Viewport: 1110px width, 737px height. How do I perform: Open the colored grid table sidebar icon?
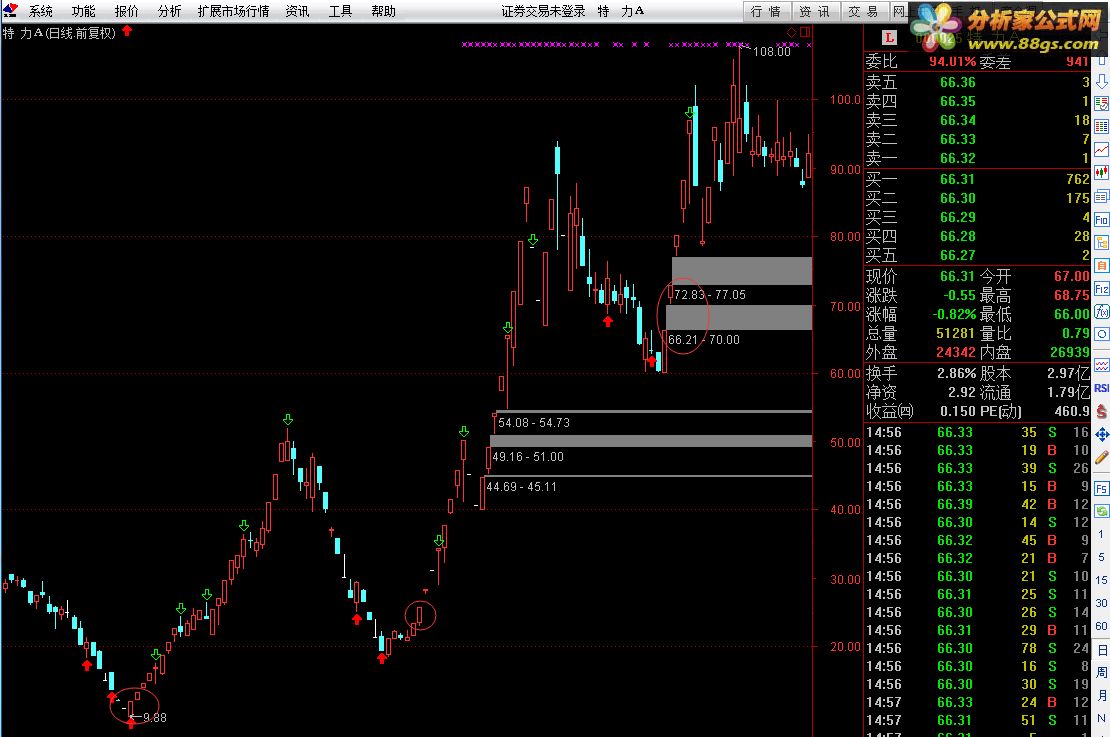coord(1102,127)
